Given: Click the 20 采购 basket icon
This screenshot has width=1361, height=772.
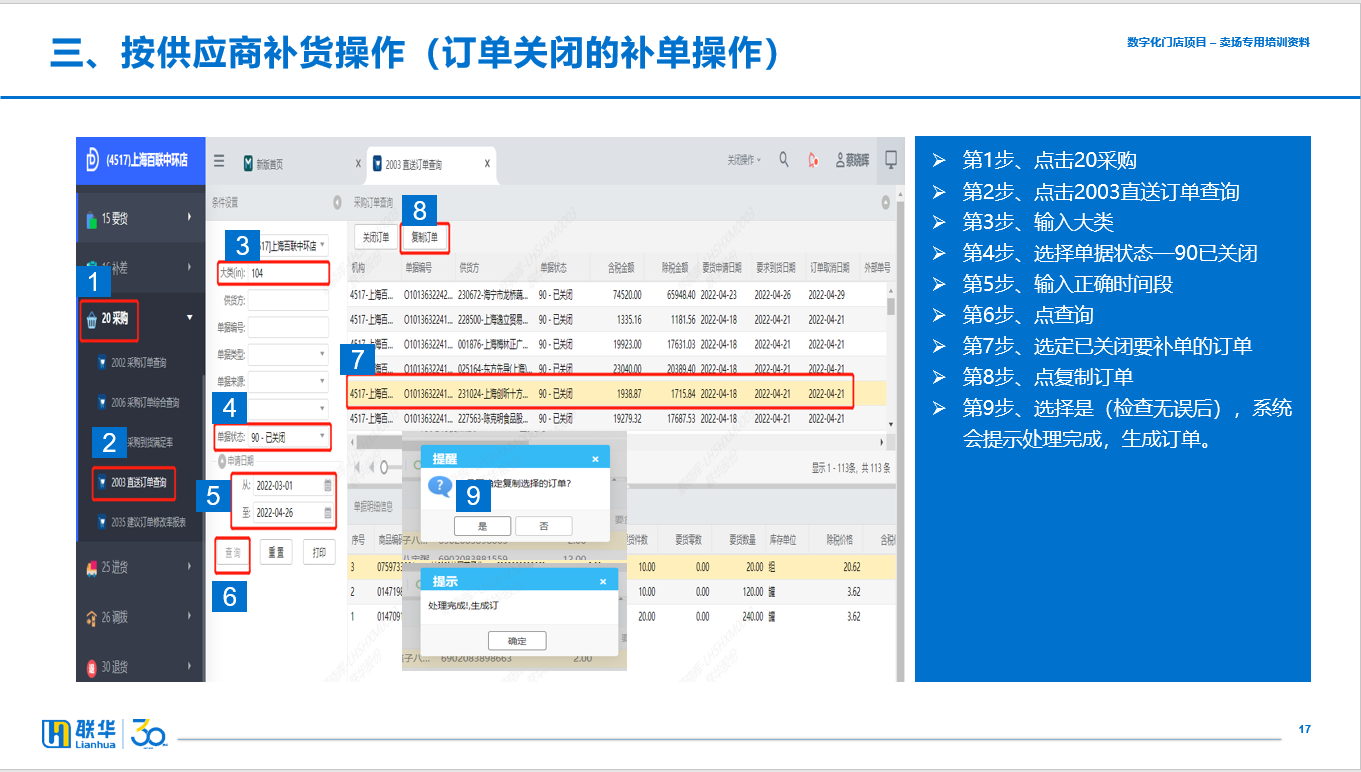Looking at the screenshot, I should 92,320.
